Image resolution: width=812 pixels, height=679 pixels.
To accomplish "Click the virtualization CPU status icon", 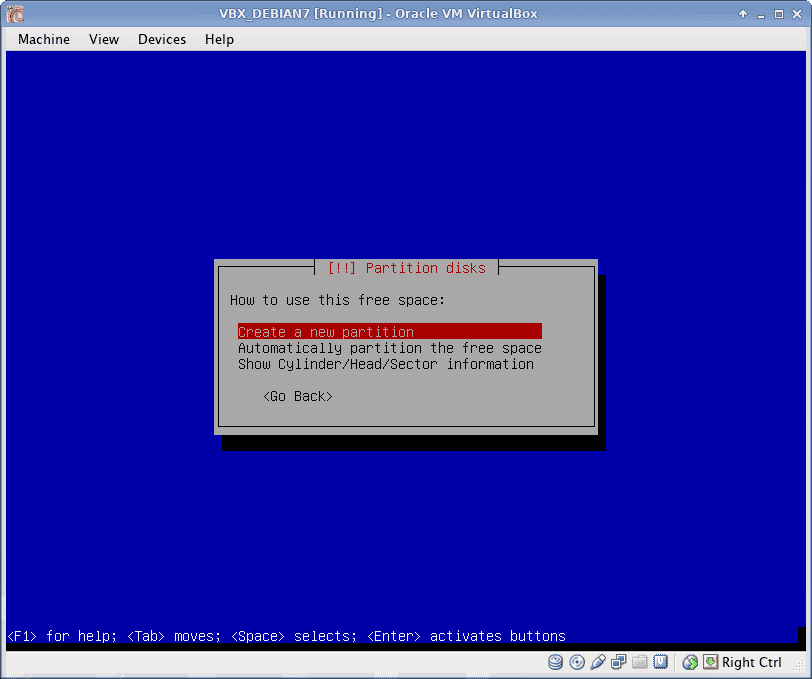I will coord(661,662).
